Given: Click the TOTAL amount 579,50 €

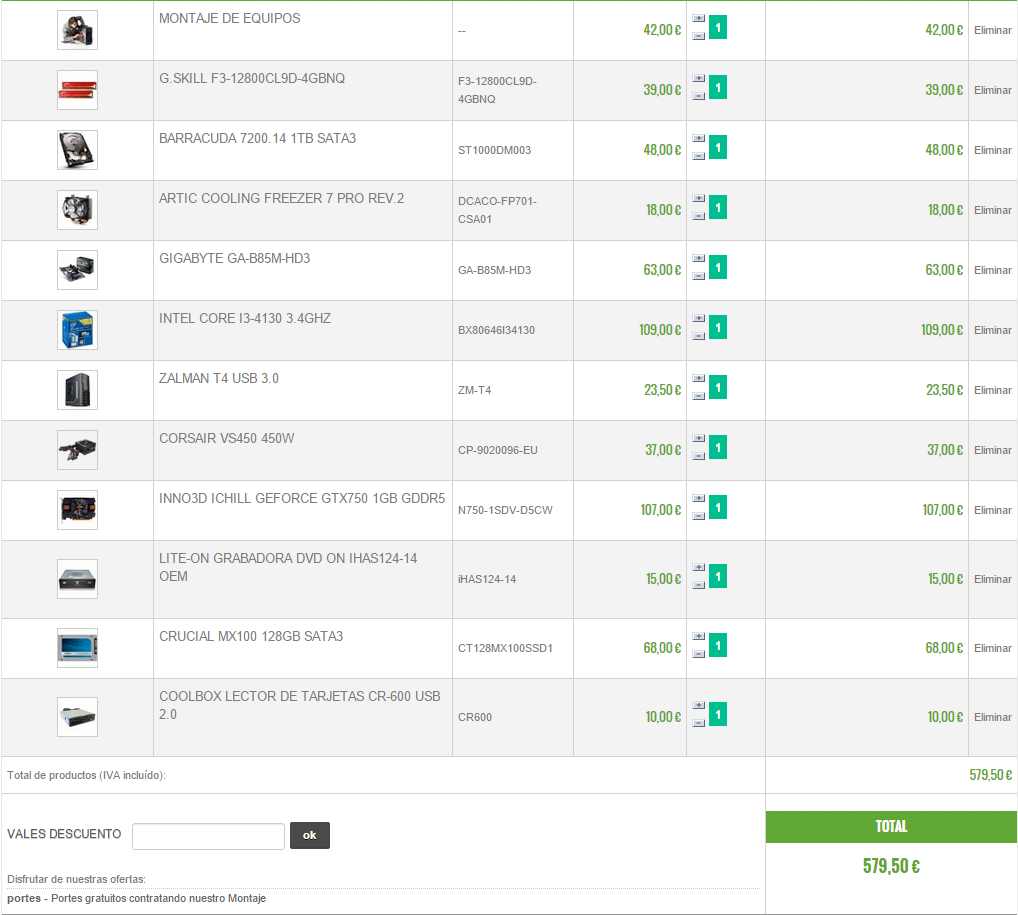Looking at the screenshot, I should [891, 866].
